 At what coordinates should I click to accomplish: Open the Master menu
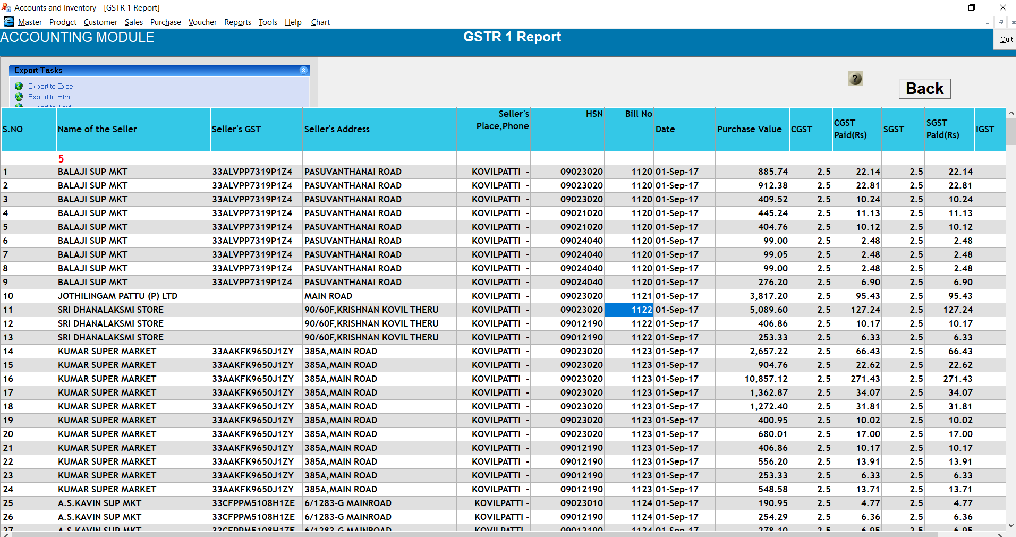(30, 21)
